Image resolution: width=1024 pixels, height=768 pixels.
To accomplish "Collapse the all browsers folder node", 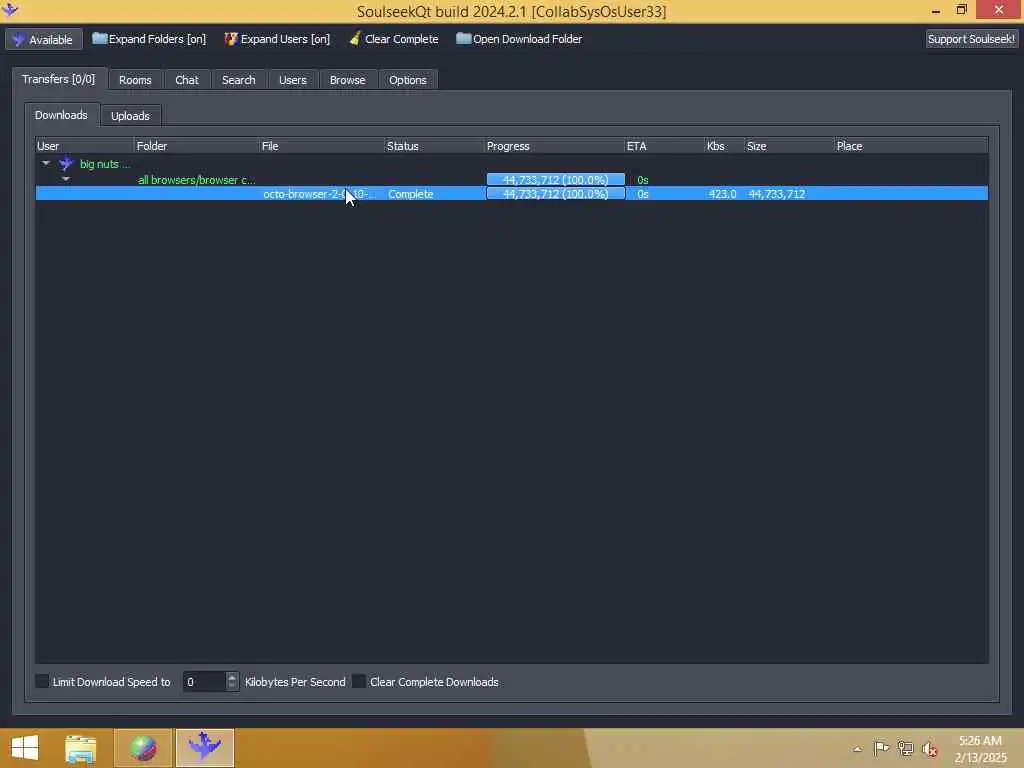I will tap(66, 179).
